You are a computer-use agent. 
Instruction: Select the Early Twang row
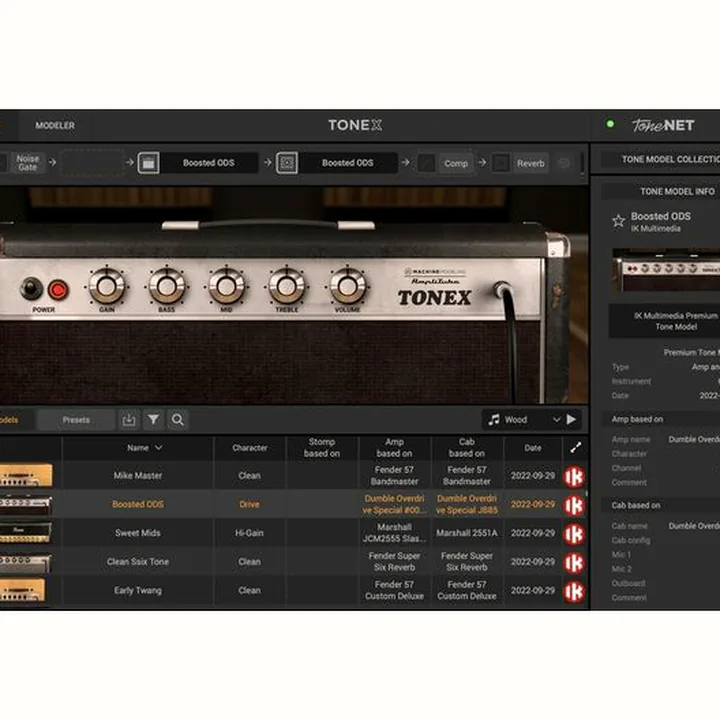294,591
